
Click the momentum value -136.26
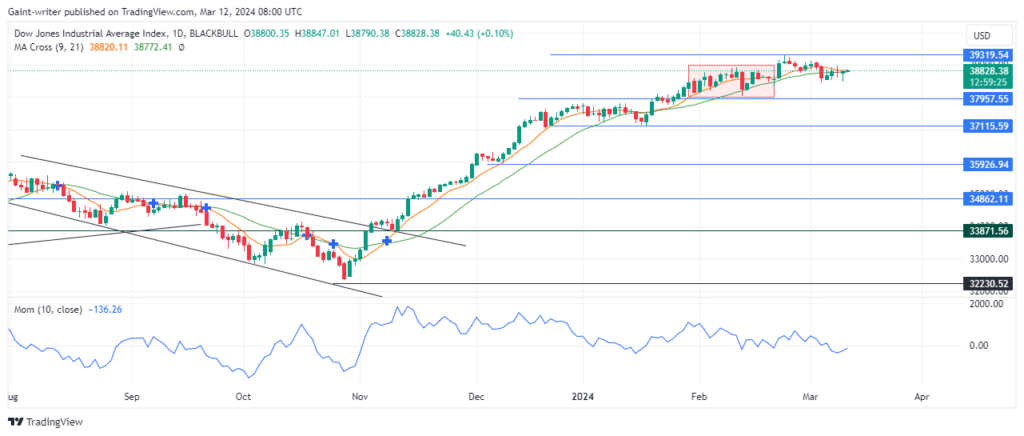click(x=104, y=311)
